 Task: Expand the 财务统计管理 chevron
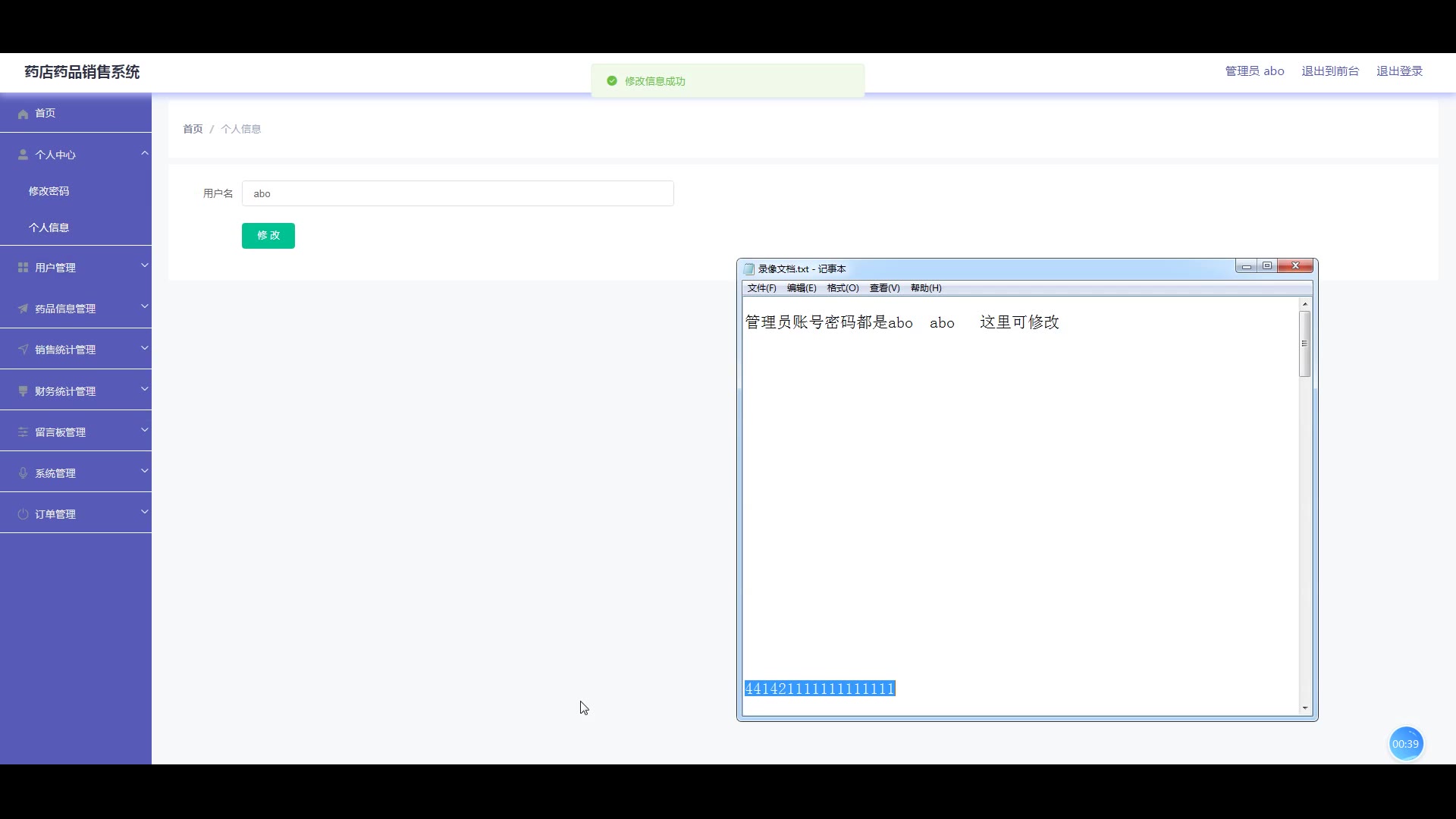[x=144, y=389]
